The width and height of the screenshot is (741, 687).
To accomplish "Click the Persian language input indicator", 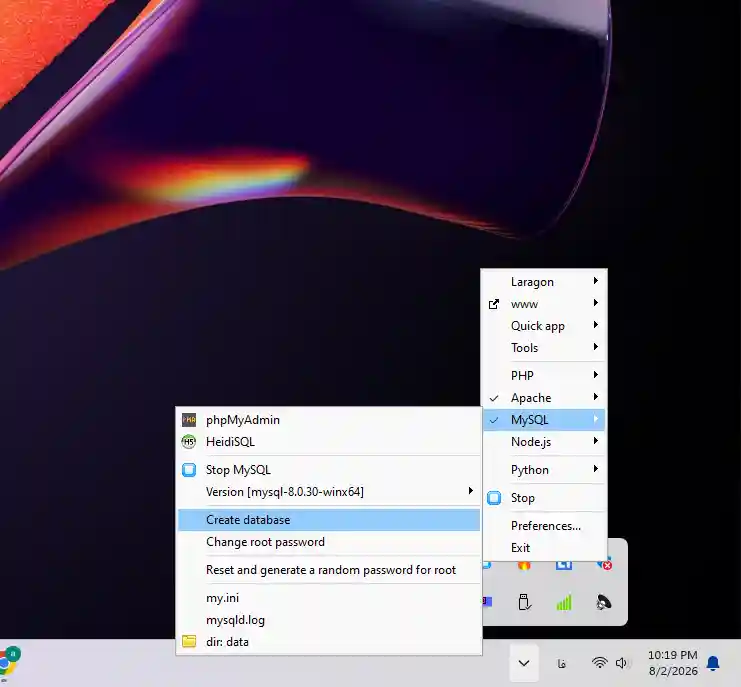I will pyautogui.click(x=561, y=663).
